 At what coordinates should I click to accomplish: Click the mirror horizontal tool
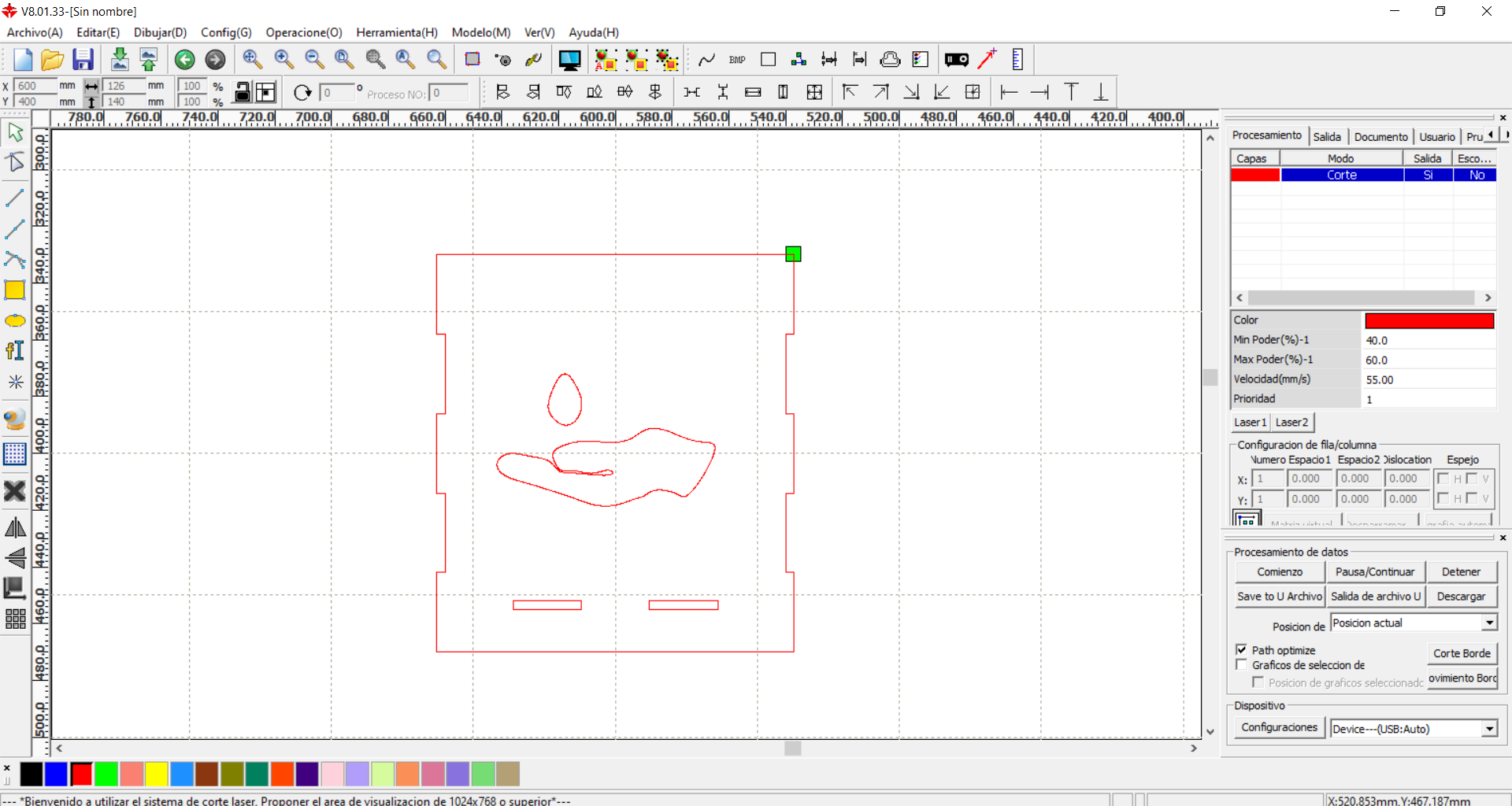15,527
